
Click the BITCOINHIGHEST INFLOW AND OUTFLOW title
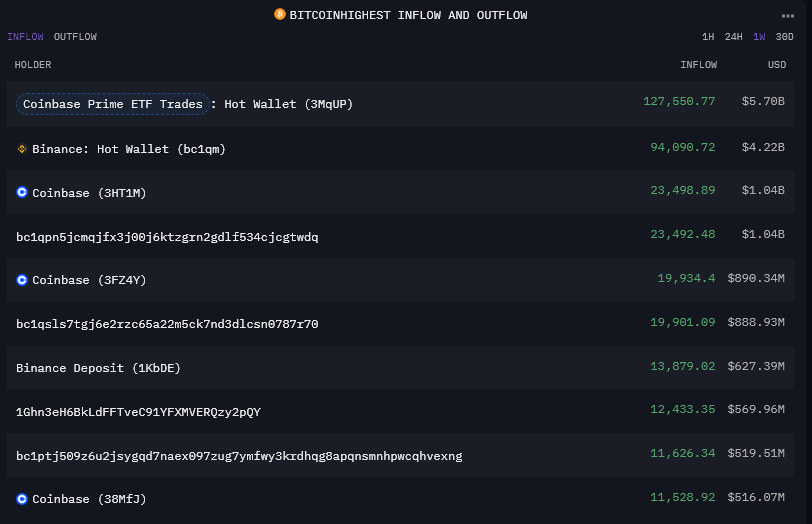tap(408, 16)
